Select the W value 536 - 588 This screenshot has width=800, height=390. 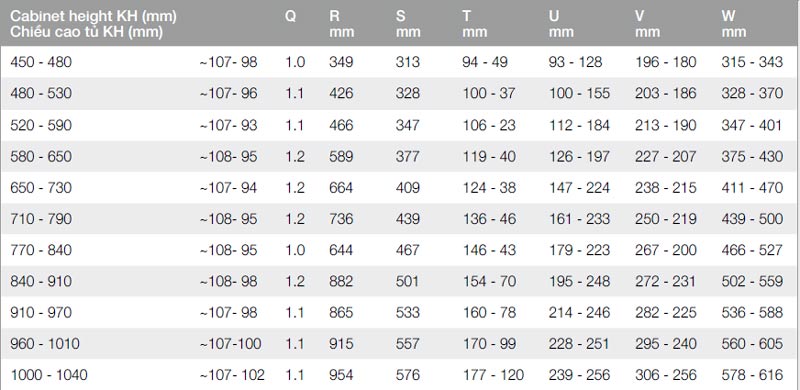(x=752, y=312)
